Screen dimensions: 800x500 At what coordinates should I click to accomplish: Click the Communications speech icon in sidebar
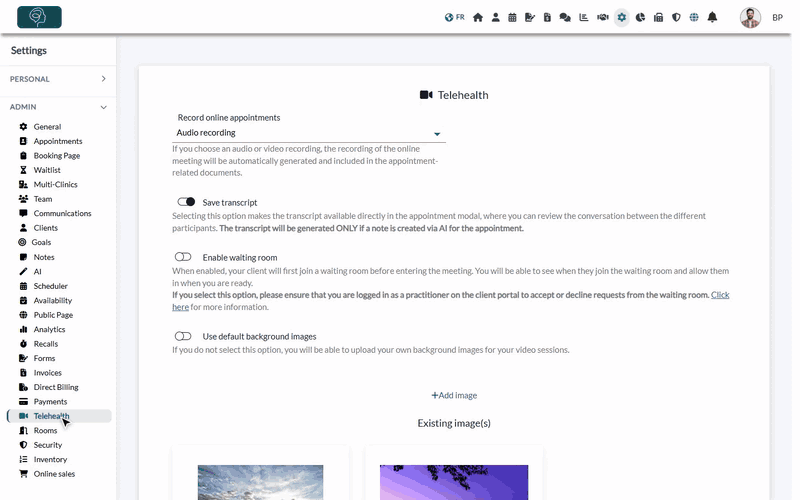point(23,213)
